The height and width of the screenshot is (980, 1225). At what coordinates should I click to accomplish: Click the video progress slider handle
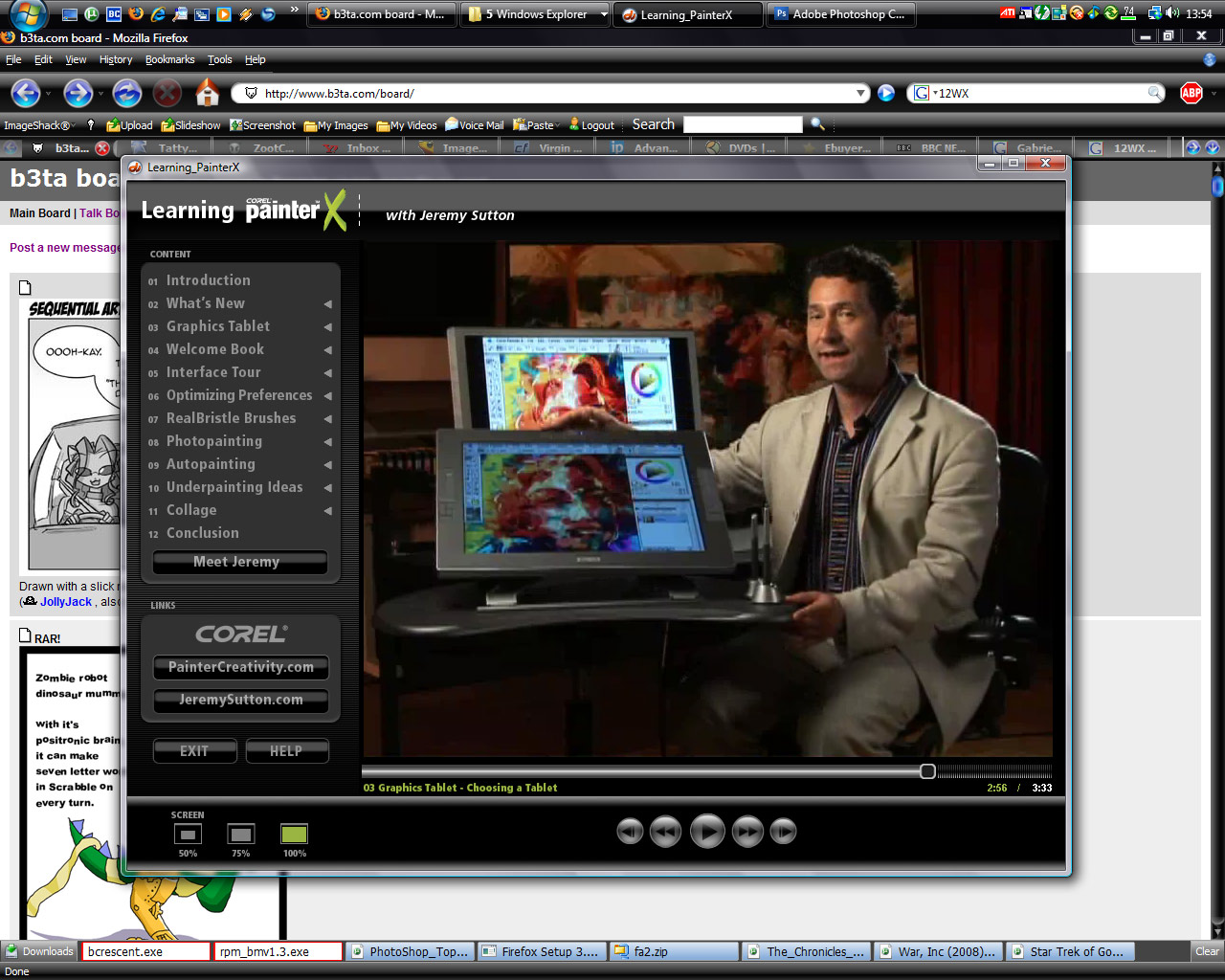coord(927,771)
